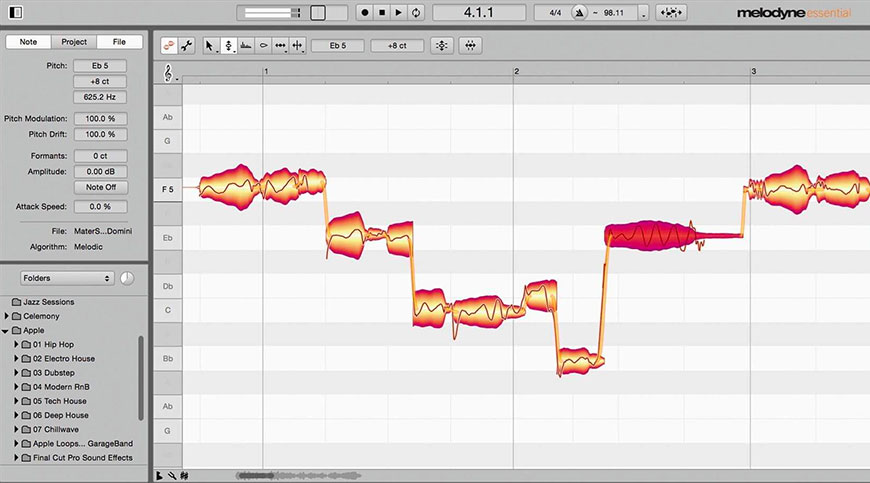Click the quantize time macro button
Image resolution: width=870 pixels, height=483 pixels.
(x=470, y=46)
